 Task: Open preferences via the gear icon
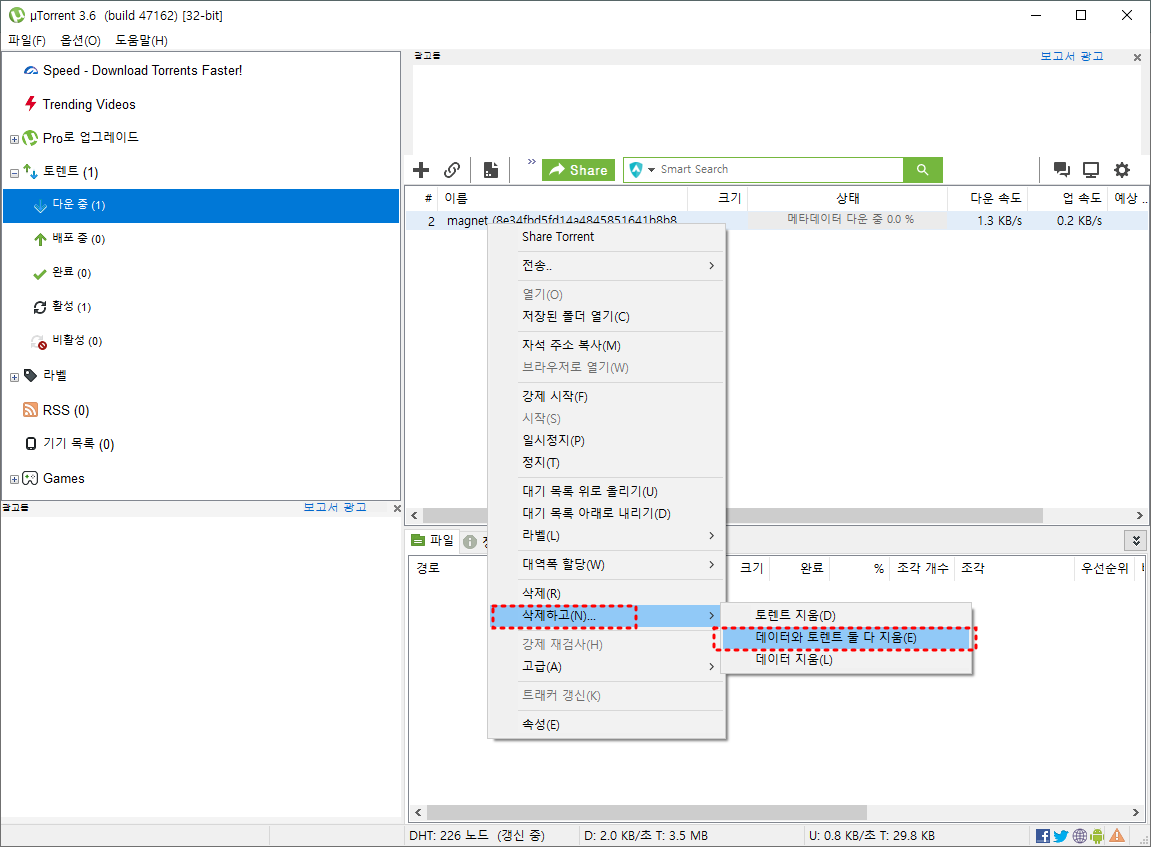tap(1122, 170)
